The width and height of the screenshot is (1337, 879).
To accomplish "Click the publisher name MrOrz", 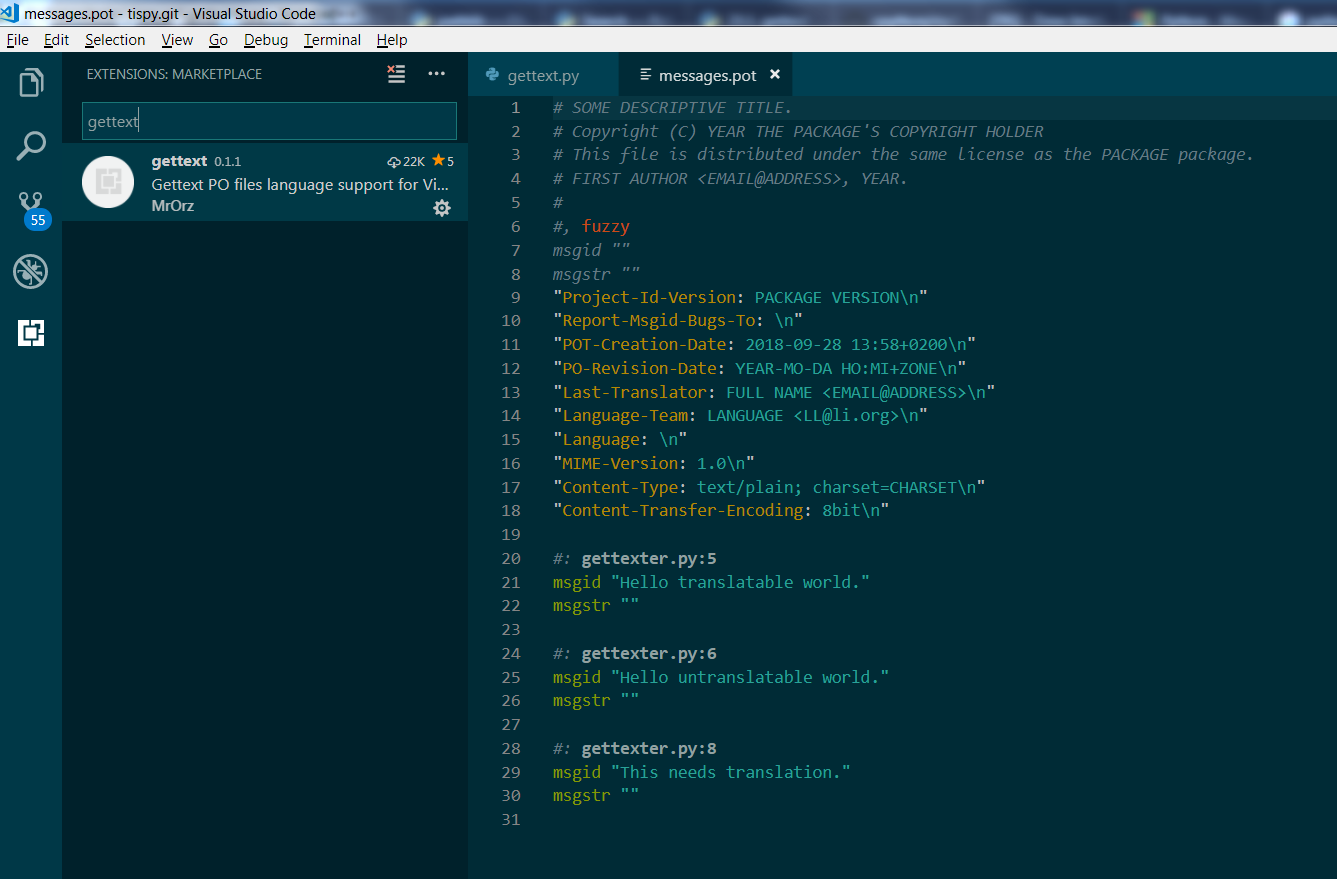I will coord(173,206).
